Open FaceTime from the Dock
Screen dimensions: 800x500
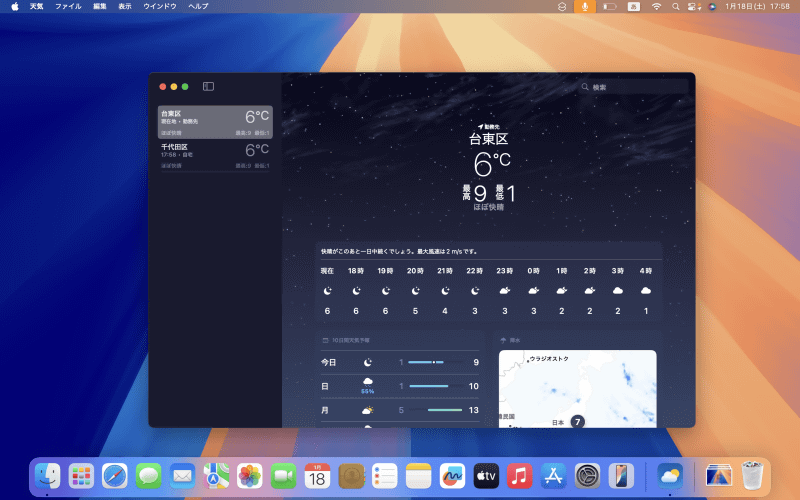[x=283, y=477]
